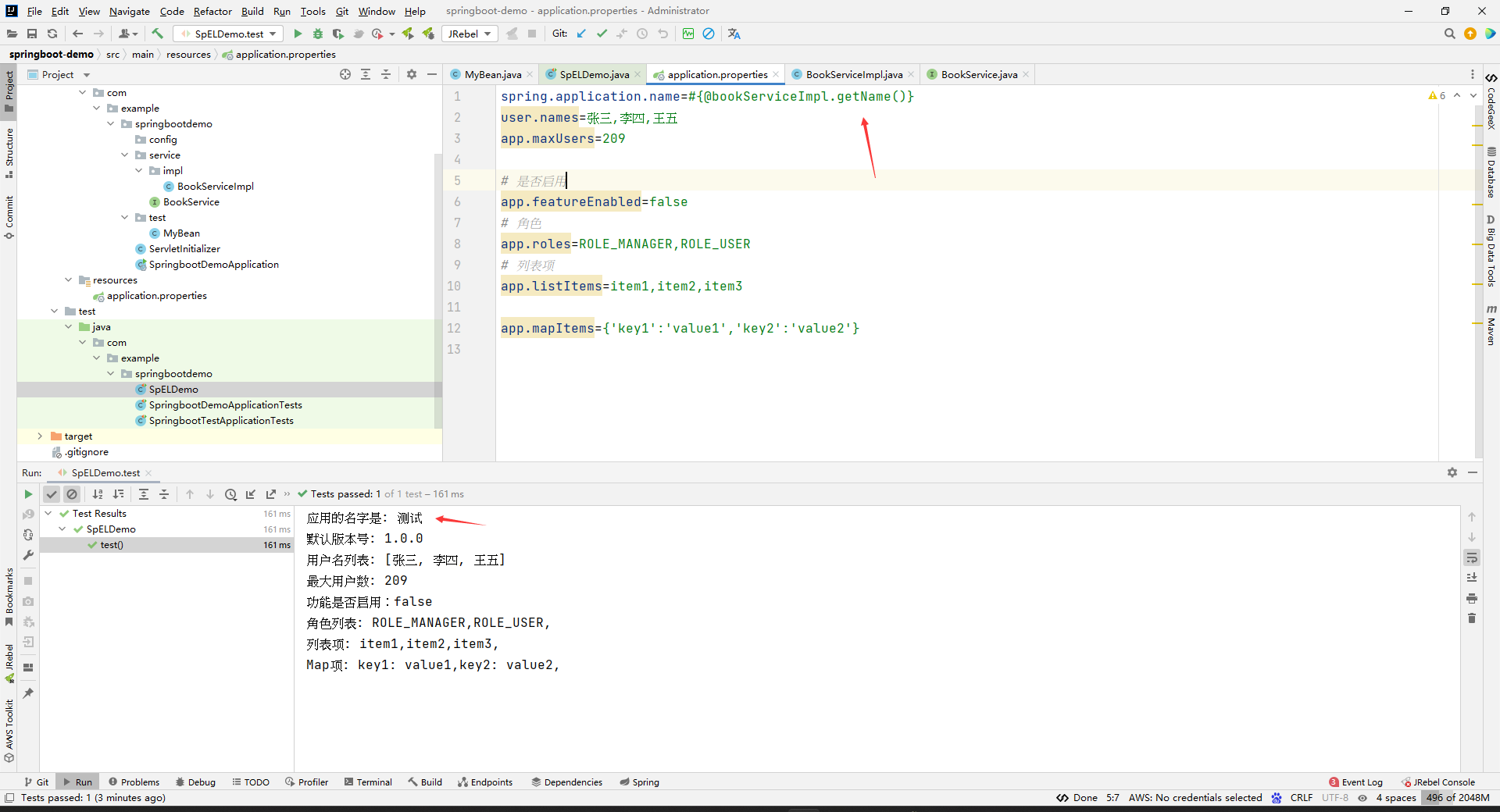Open the Event Log
The image size is (1500, 812).
pyautogui.click(x=1355, y=782)
